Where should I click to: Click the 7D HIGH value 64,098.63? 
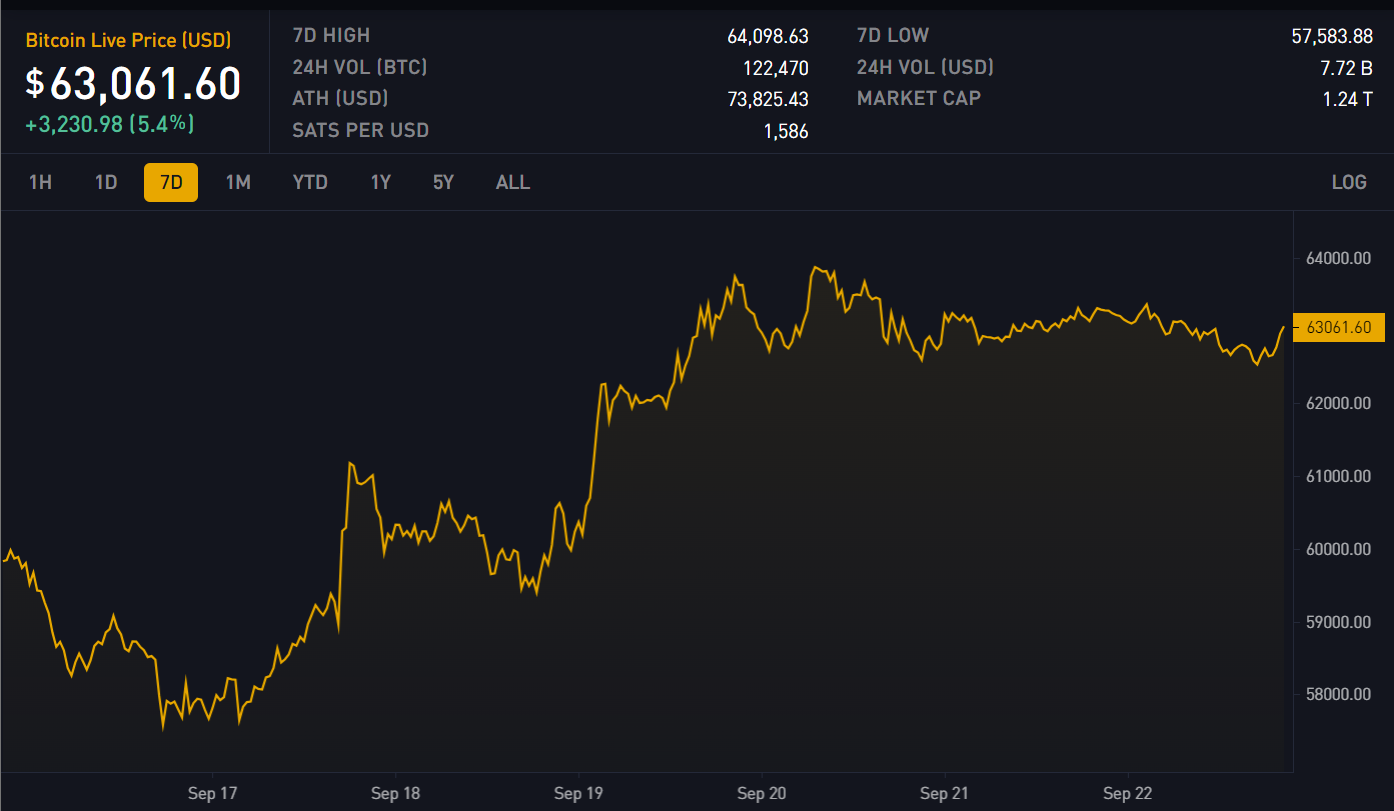click(767, 37)
